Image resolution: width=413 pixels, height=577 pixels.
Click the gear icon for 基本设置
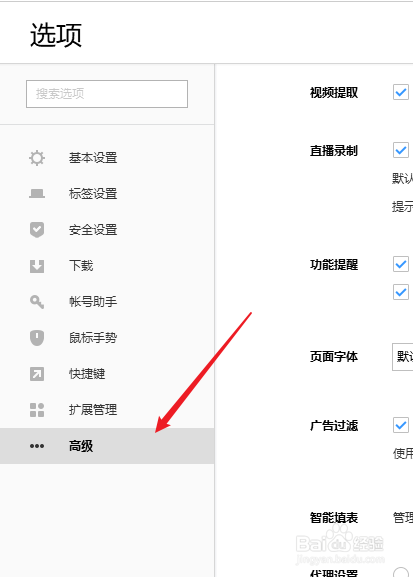click(37, 158)
